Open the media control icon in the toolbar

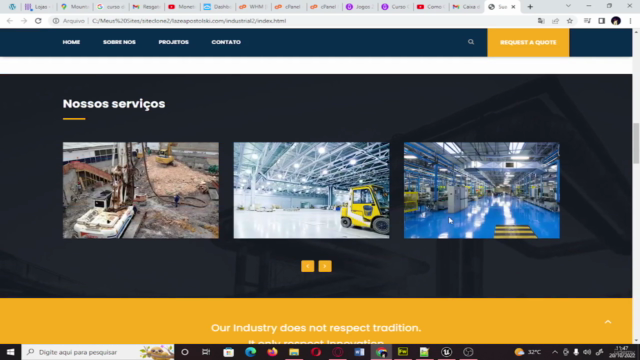tap(587, 21)
